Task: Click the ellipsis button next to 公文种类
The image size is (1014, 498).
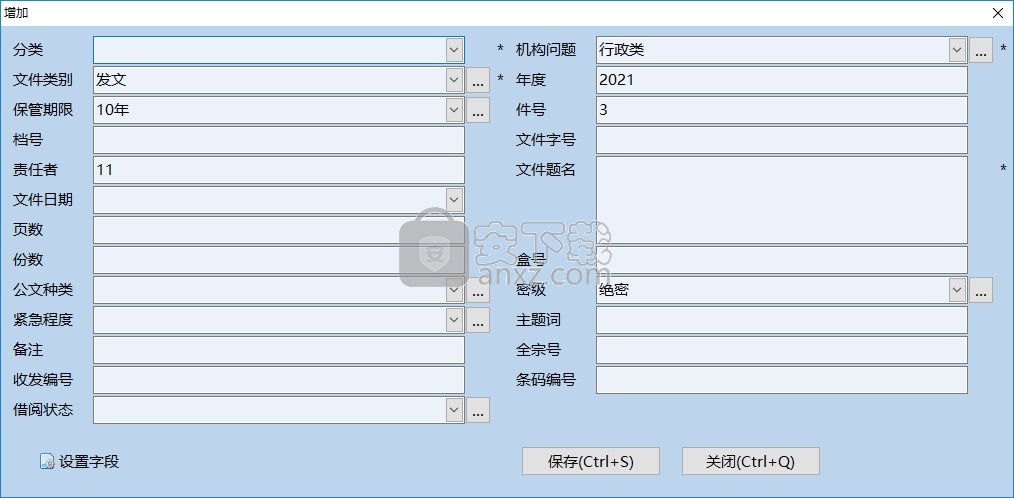Action: [478, 292]
